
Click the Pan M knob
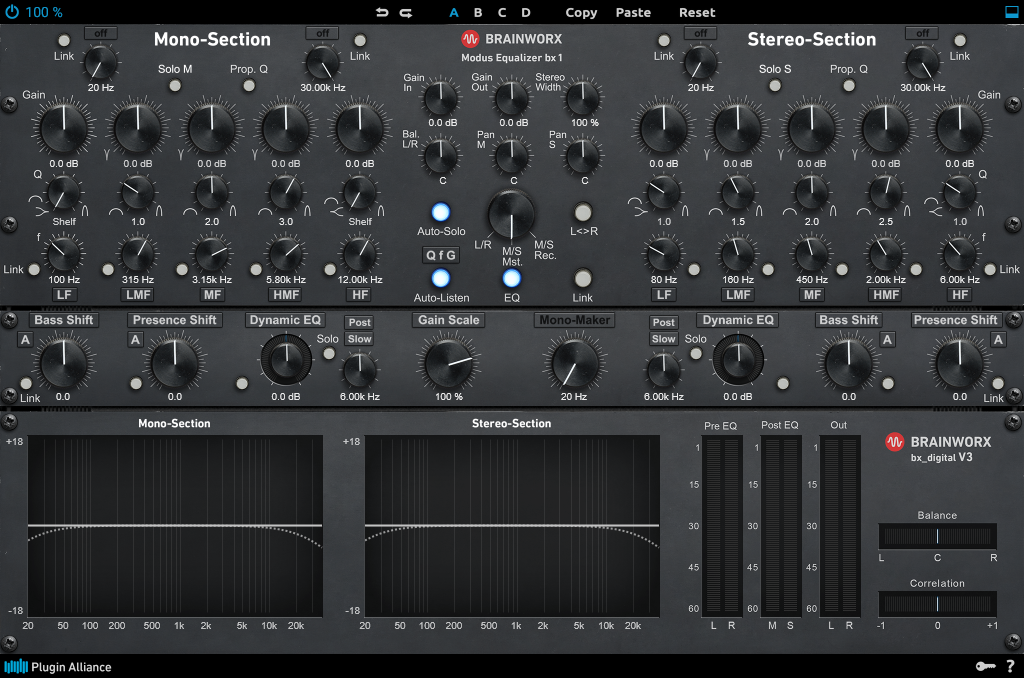tap(511, 155)
